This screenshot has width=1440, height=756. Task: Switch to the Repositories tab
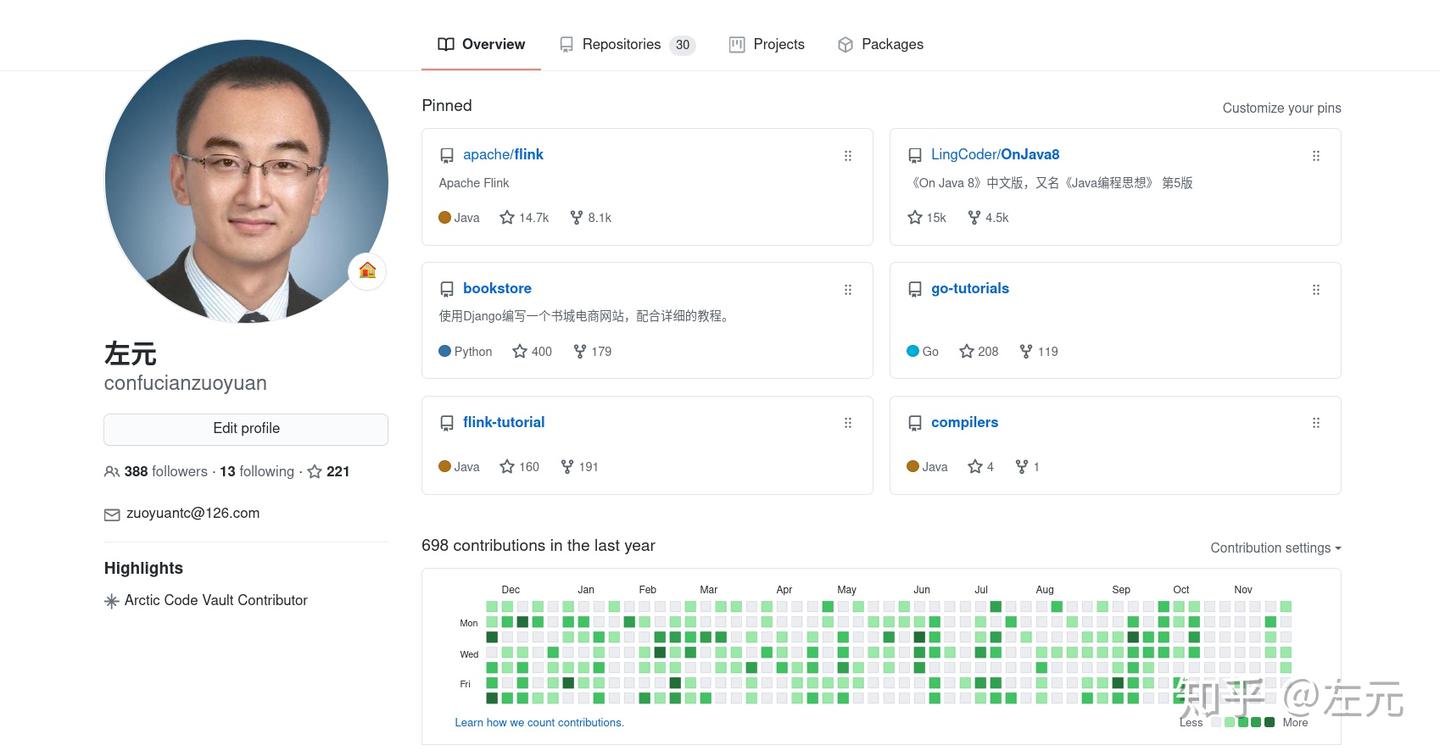[x=622, y=44]
